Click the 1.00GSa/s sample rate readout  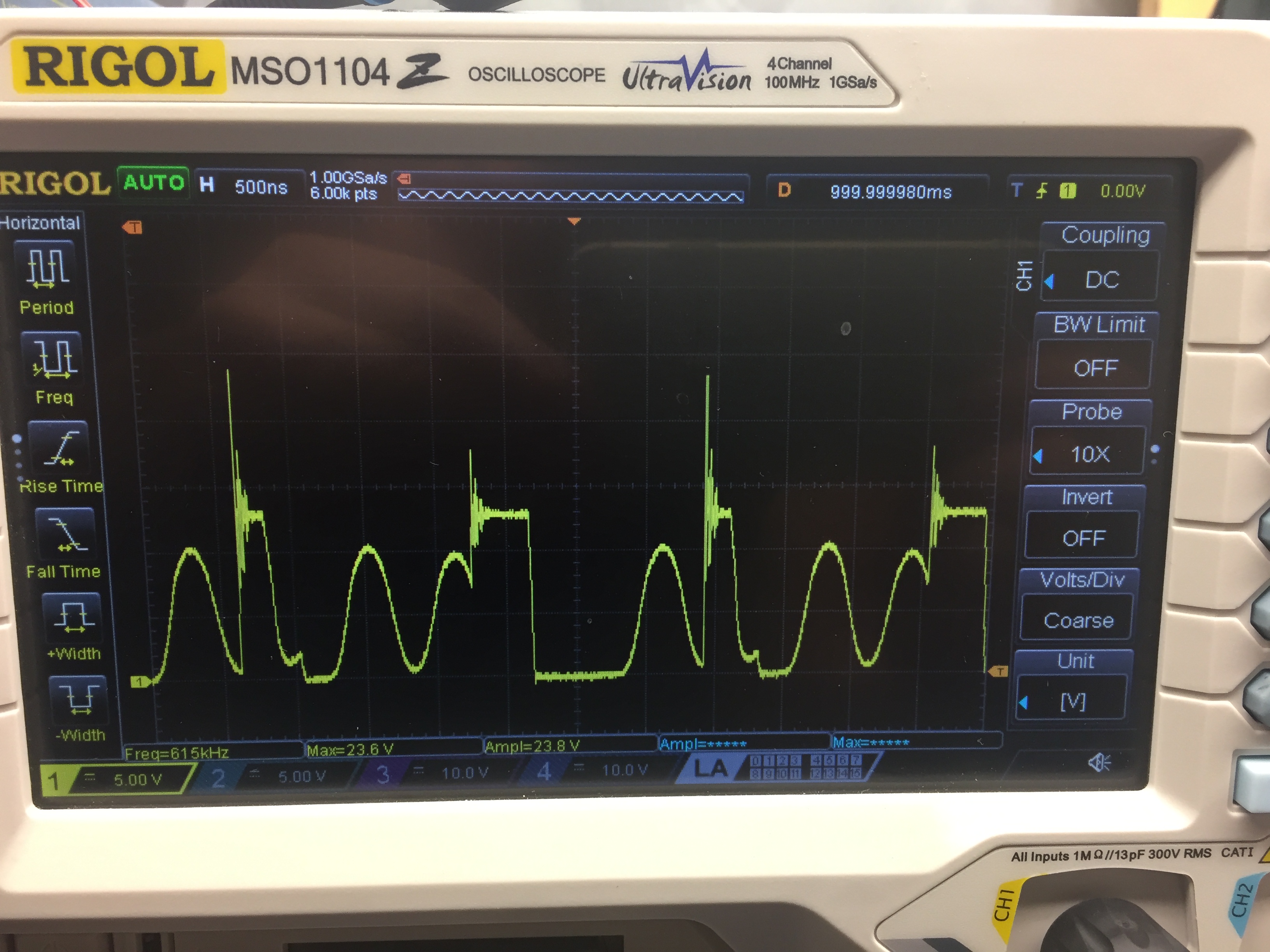point(349,178)
